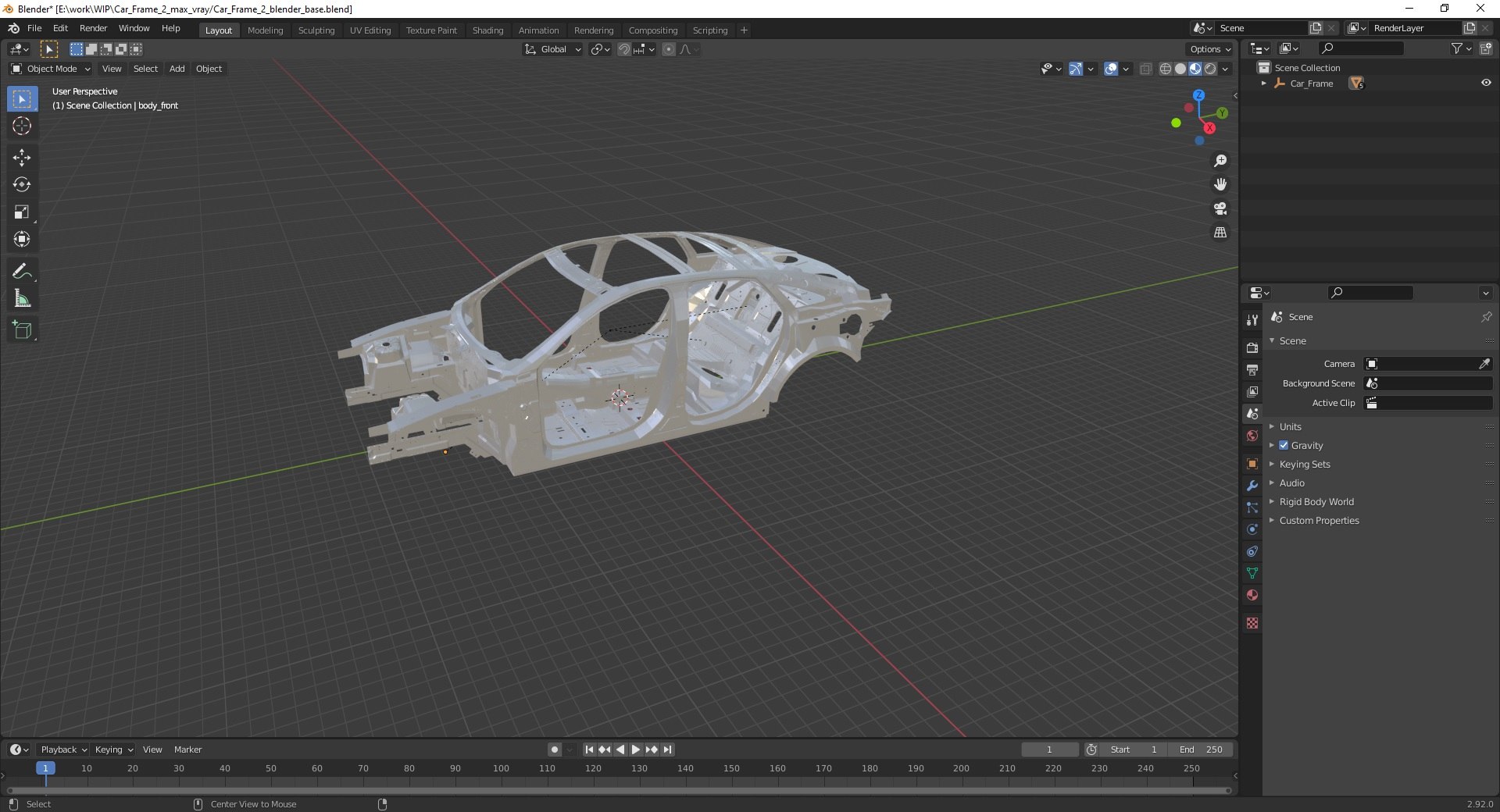Toggle proportional editing button
Viewport: 1500px width, 812px height.
[669, 49]
